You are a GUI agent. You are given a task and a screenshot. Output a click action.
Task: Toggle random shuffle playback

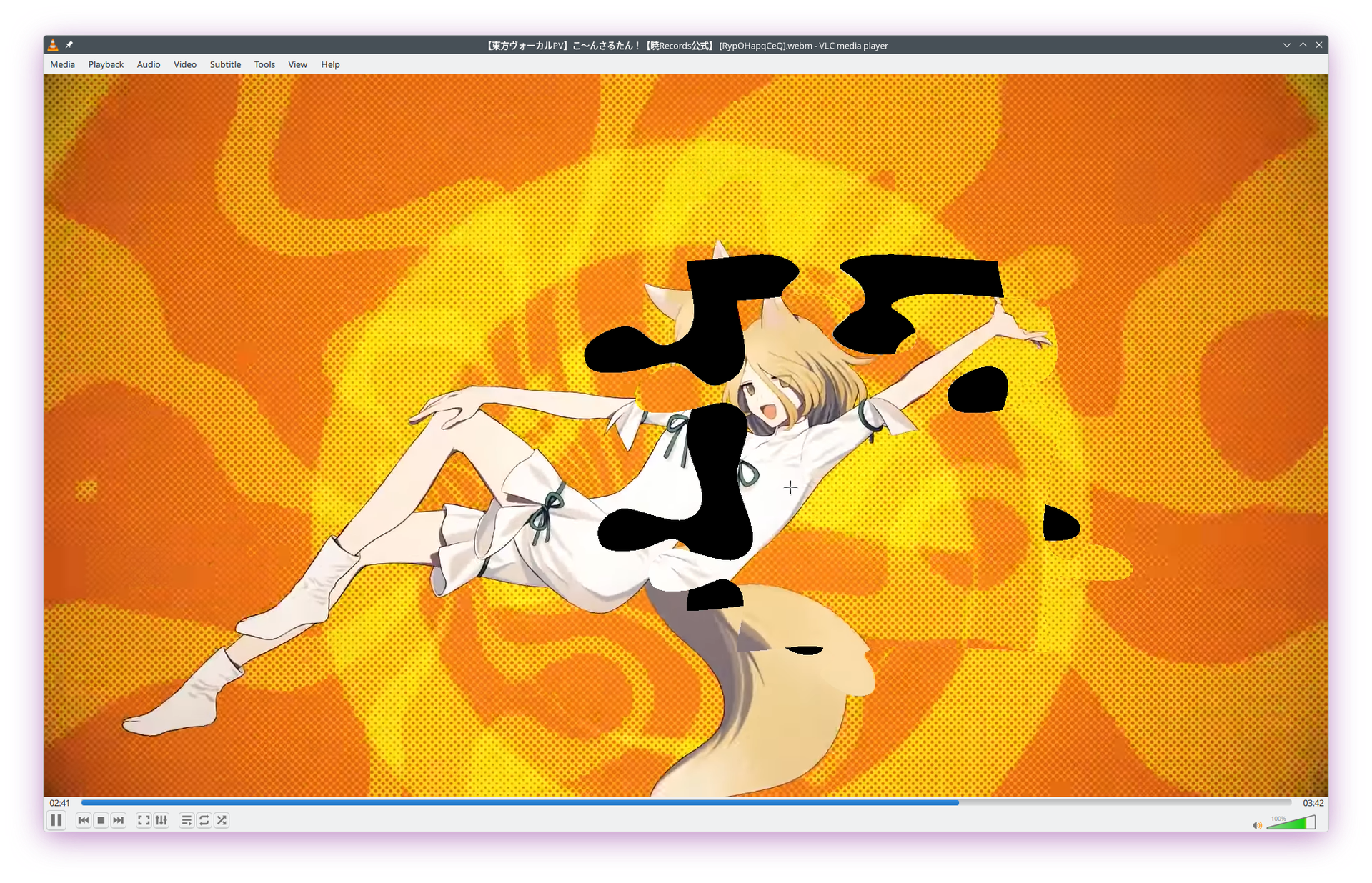coord(222,820)
